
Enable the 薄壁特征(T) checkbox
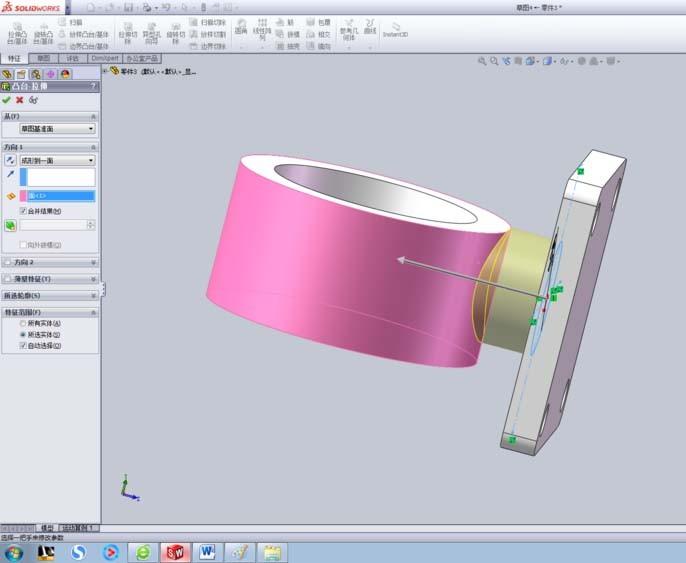7,279
